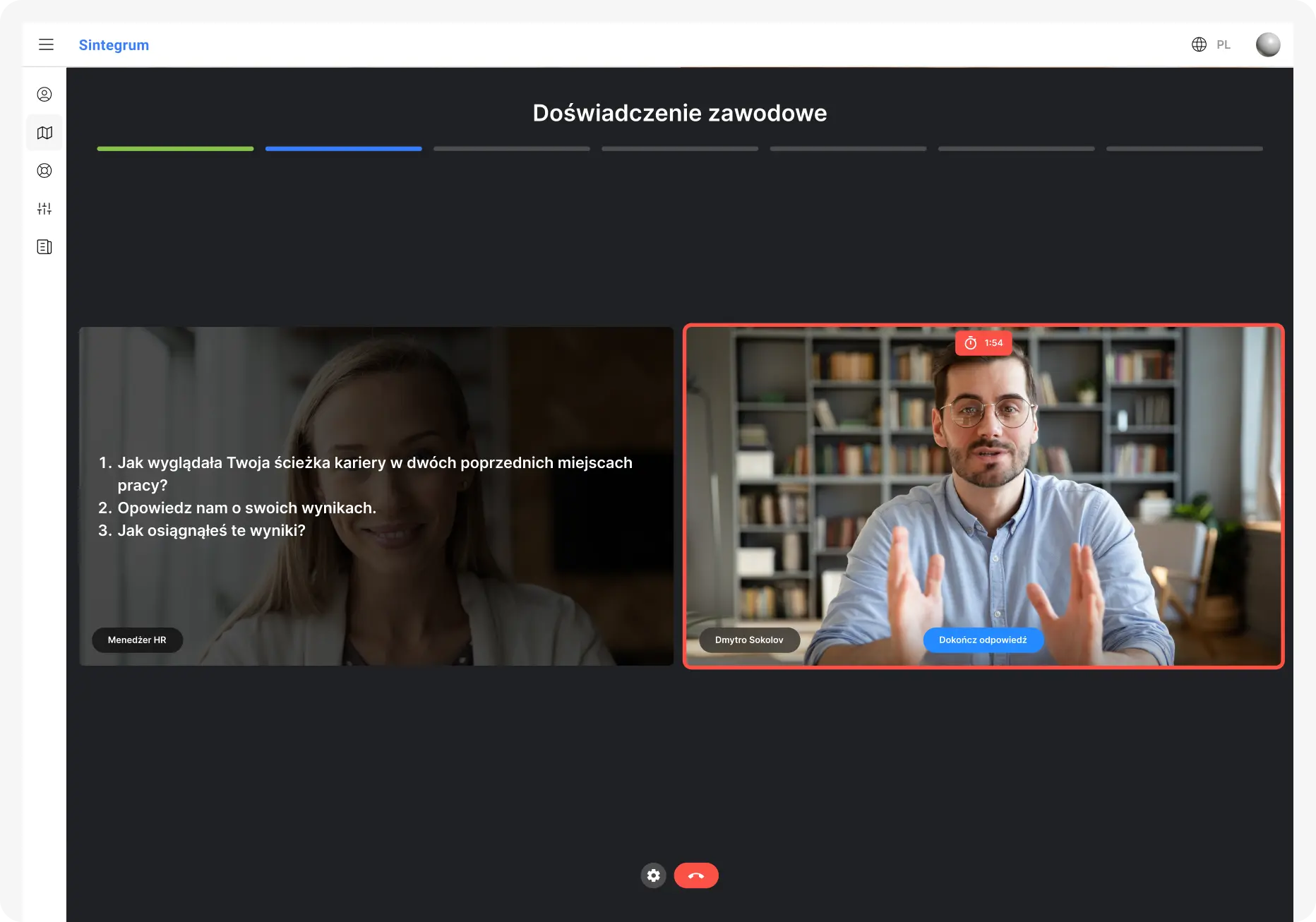The image size is (1316, 922).
Task: Click the globe language icon
Action: [x=1199, y=44]
